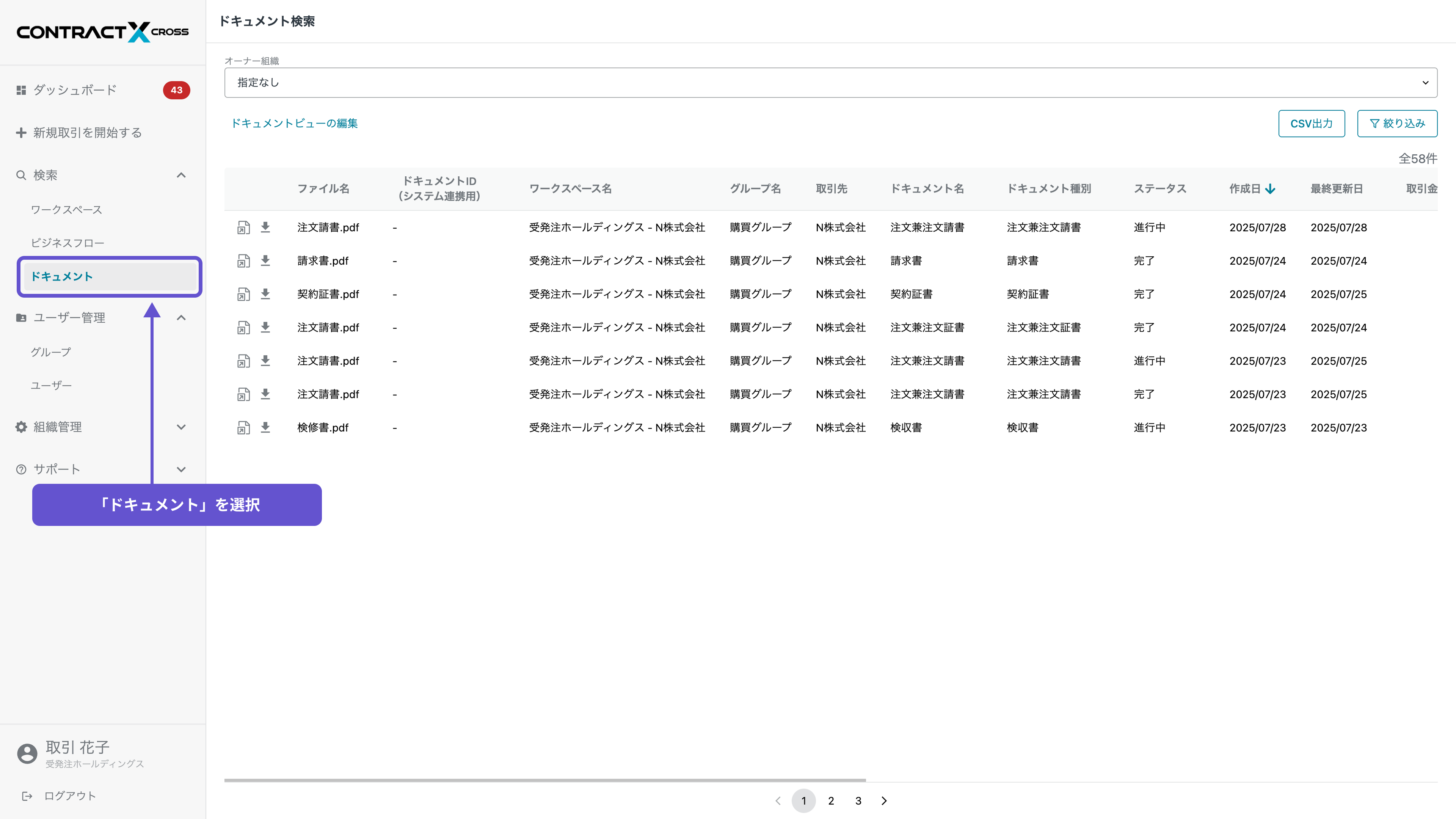1456x819 pixels.
Task: Download the 請求書.pdf file
Action: click(265, 260)
